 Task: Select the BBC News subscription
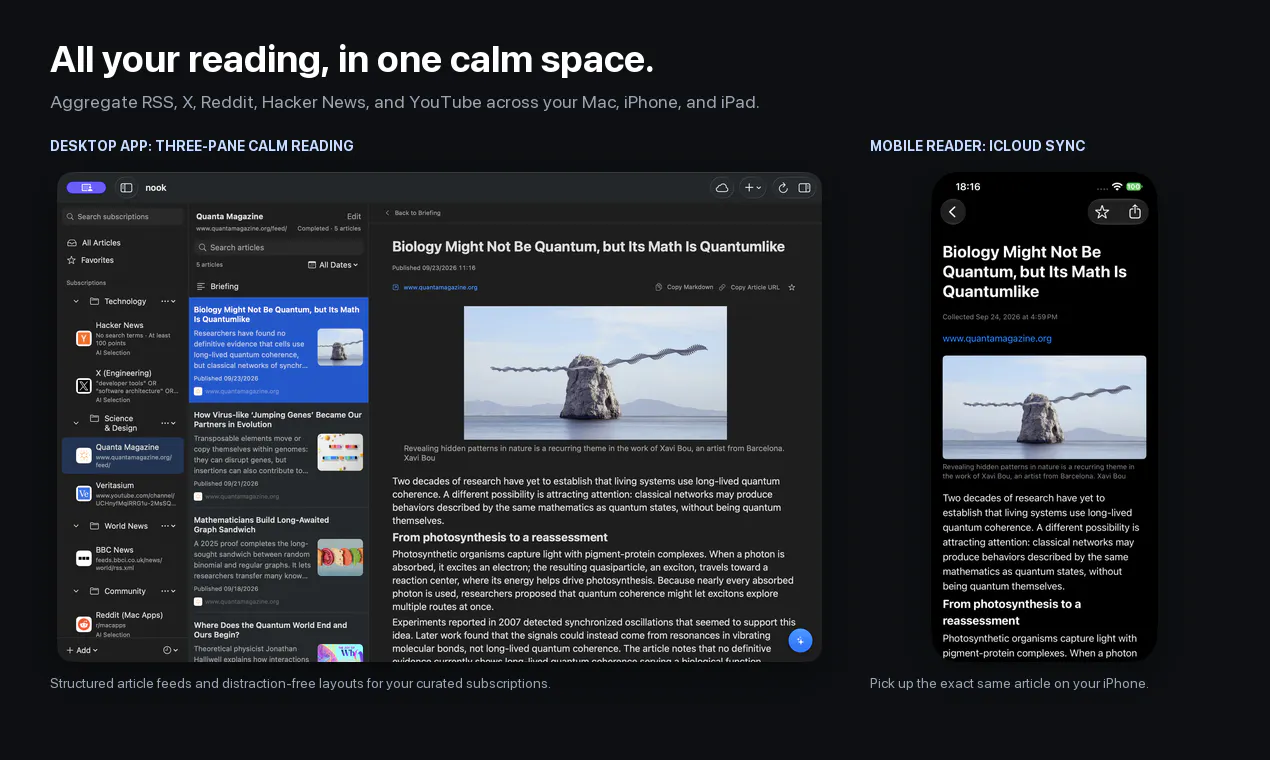[x=123, y=558]
